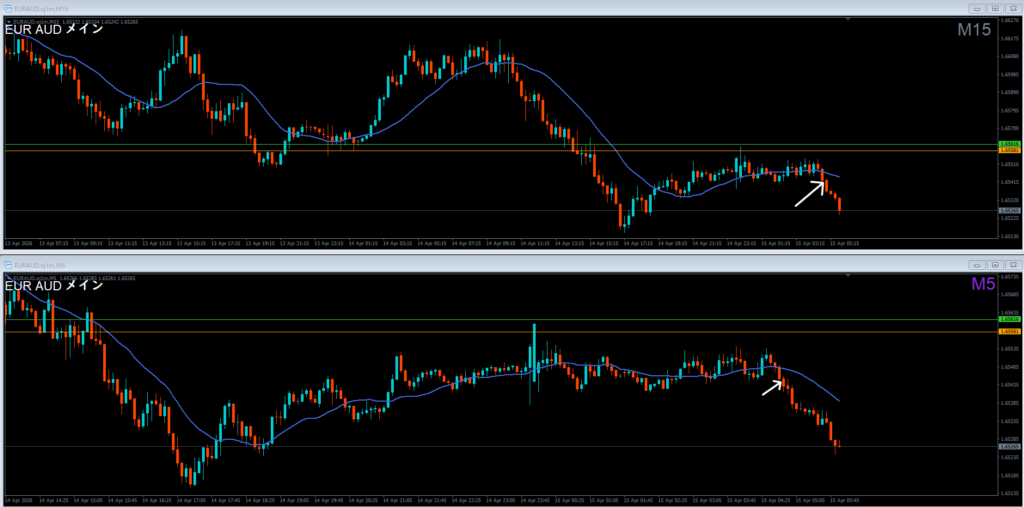
Task: Expand the M5 chart's symbol info arrow
Action: coord(7,278)
